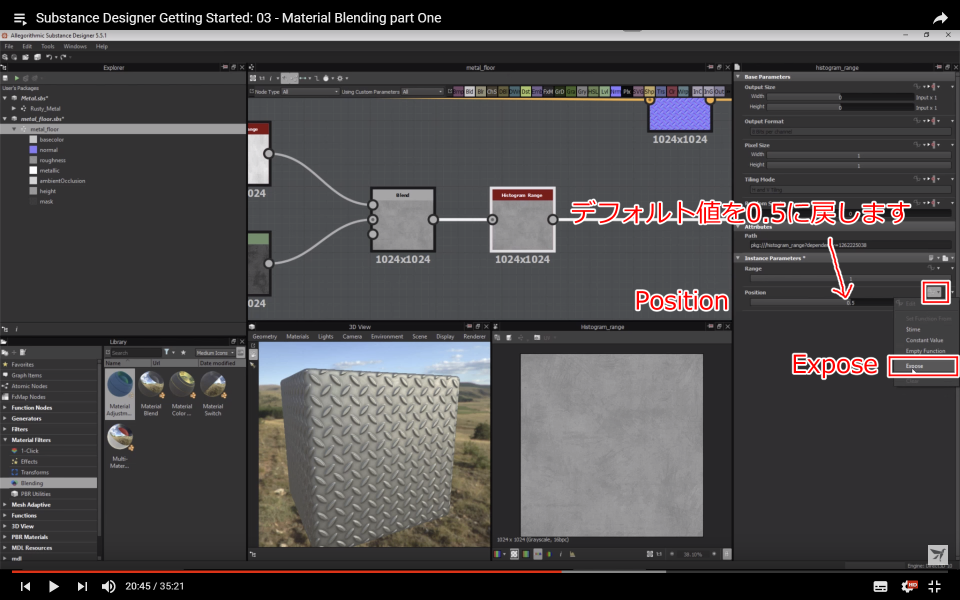Image resolution: width=960 pixels, height=600 pixels.
Task: Choose Constant Value in the context menu
Action: (924, 340)
